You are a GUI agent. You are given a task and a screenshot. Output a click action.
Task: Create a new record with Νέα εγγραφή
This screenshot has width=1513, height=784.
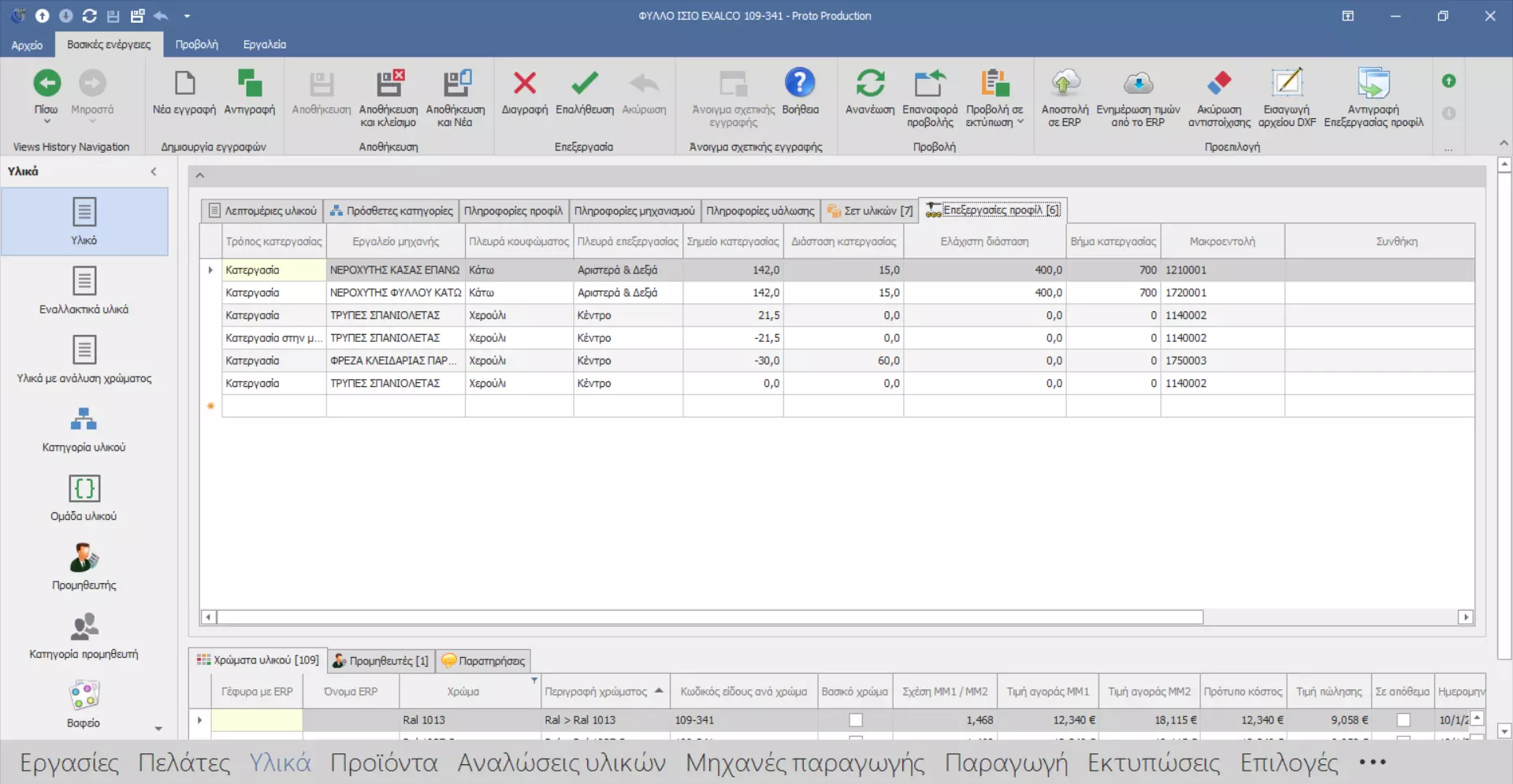[184, 84]
